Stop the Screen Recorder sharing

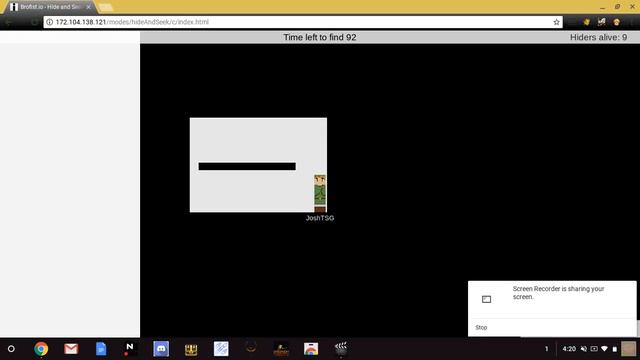[x=481, y=327]
